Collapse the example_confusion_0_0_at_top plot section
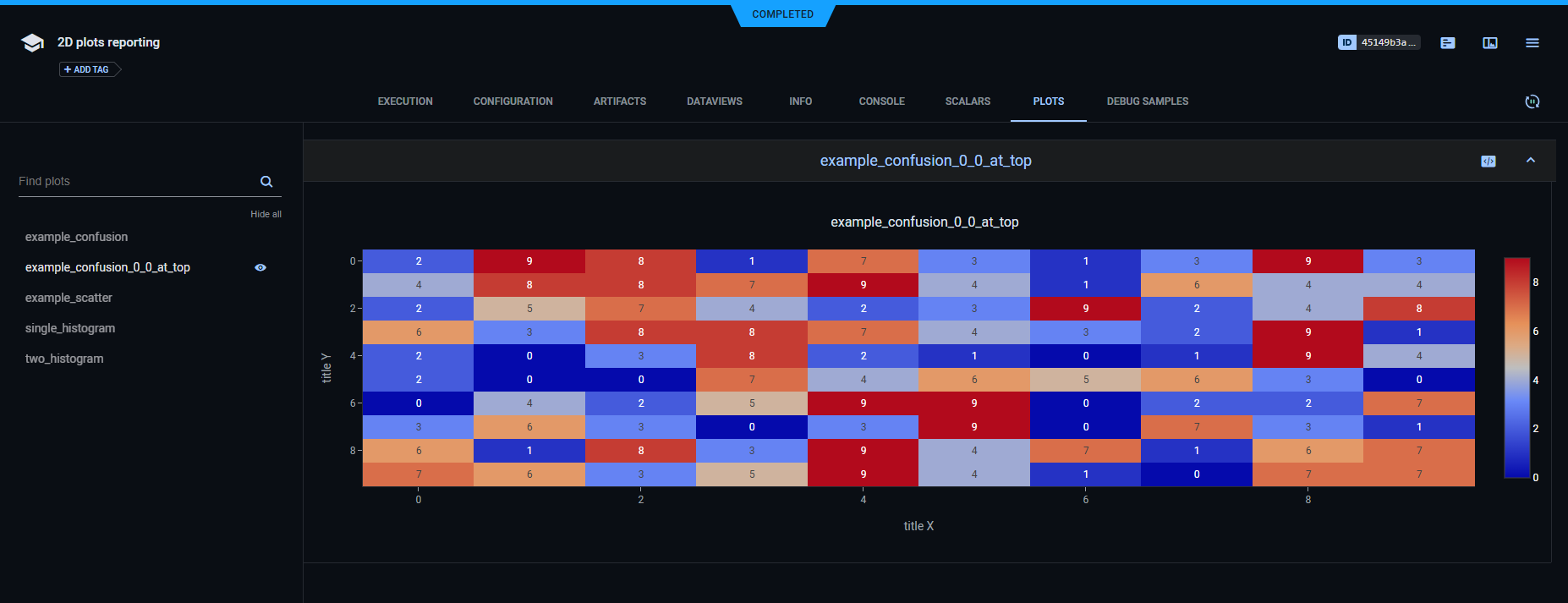 pyautogui.click(x=1531, y=161)
